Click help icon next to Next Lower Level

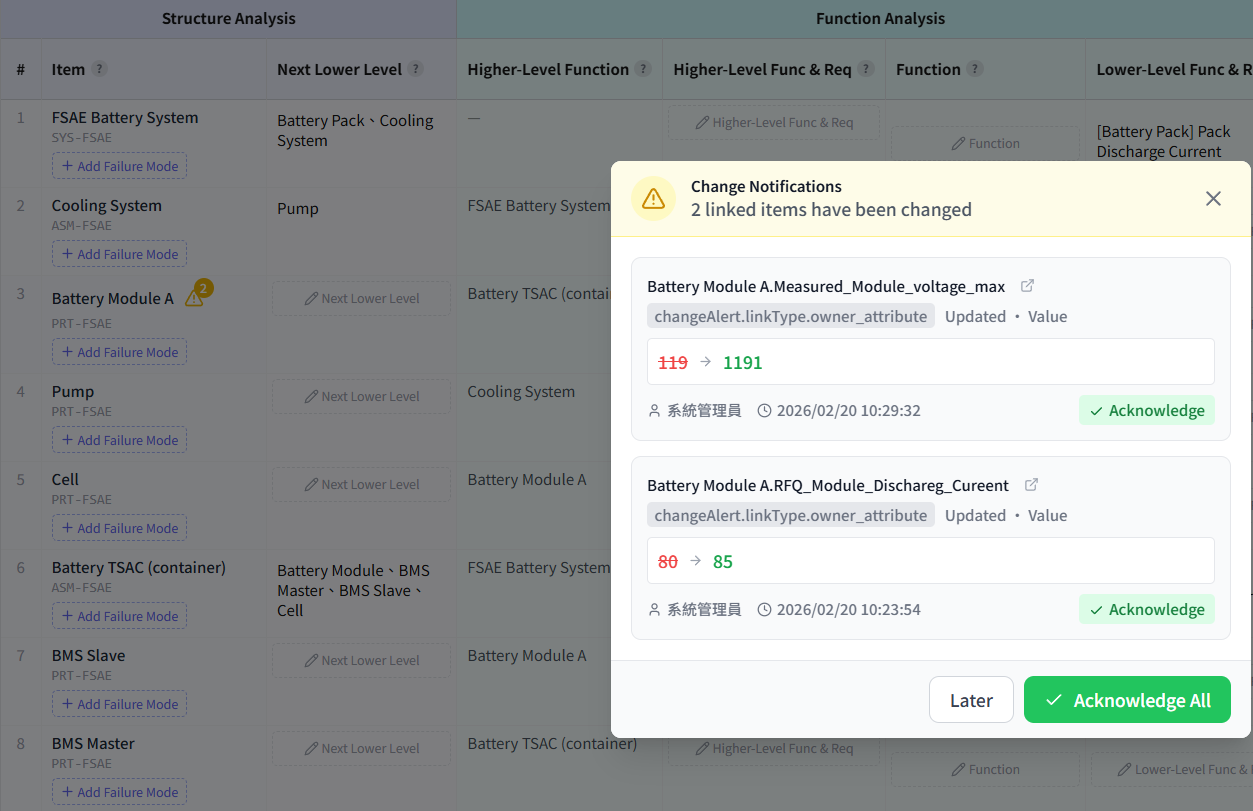point(415,69)
